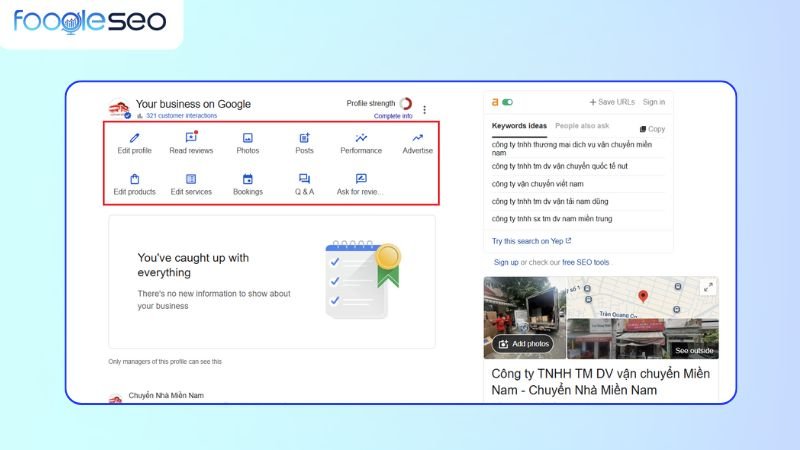Screen dimensions: 800x450
Task: Open the Posts icon
Action: [x=304, y=138]
